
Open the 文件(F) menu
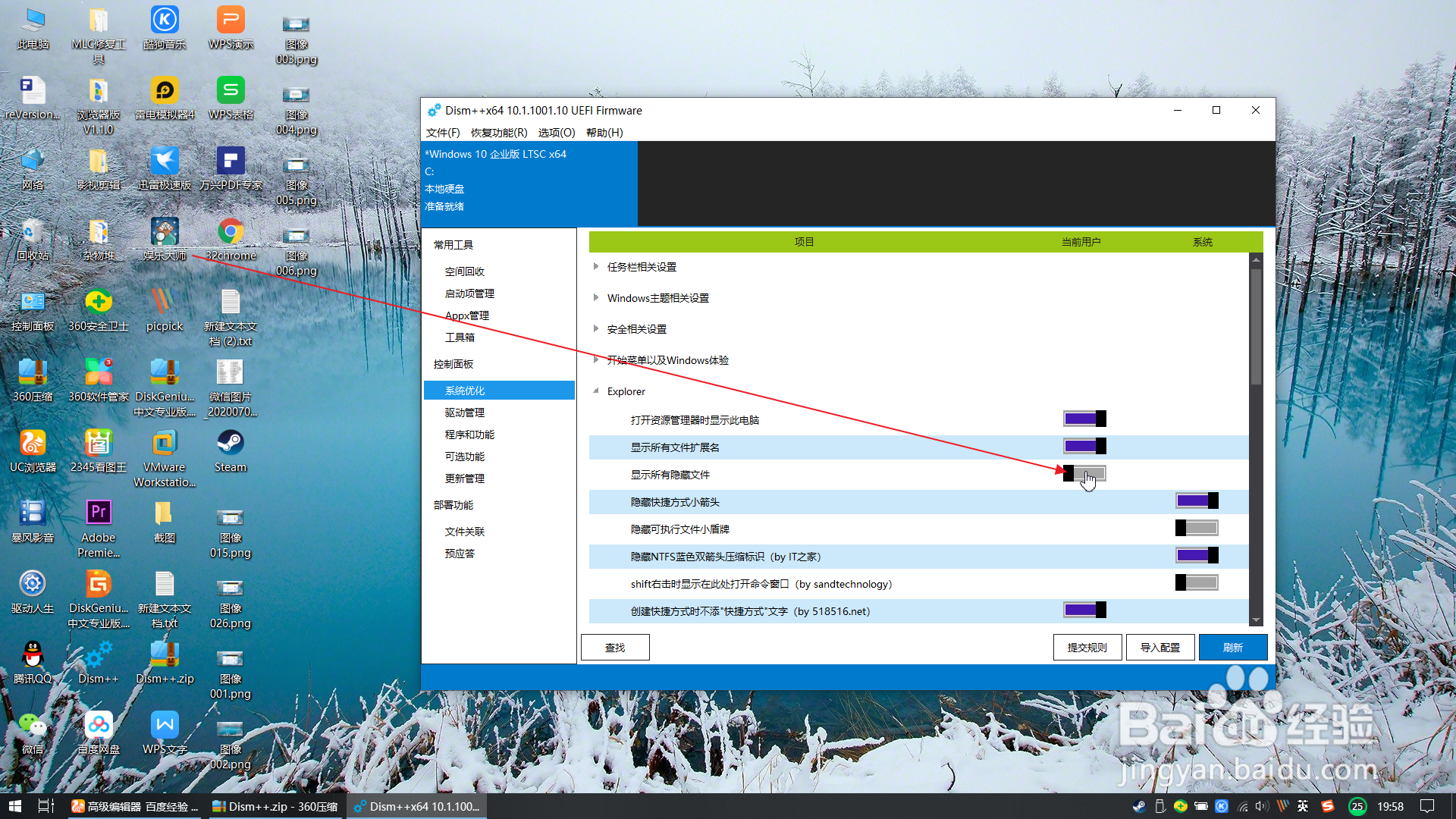click(444, 132)
